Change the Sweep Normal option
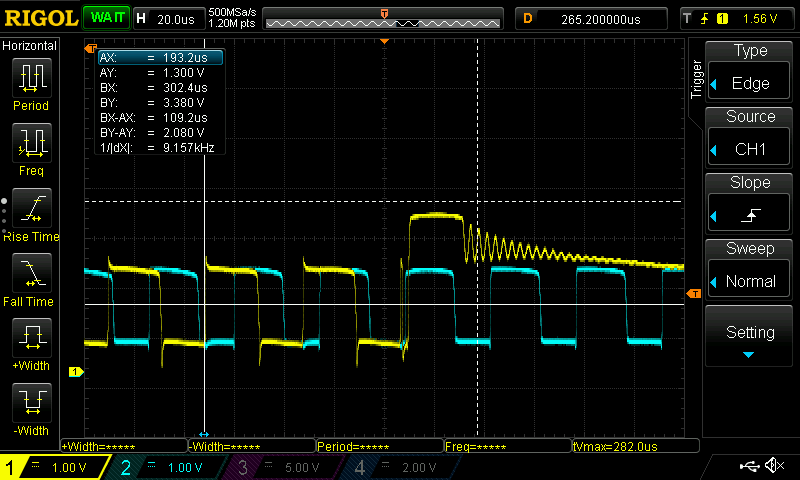 [x=750, y=268]
